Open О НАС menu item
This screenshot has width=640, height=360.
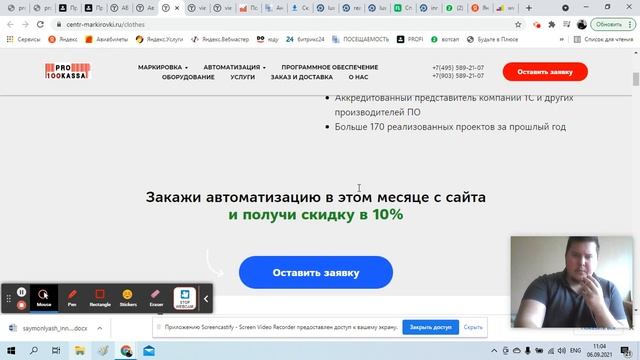pos(358,77)
